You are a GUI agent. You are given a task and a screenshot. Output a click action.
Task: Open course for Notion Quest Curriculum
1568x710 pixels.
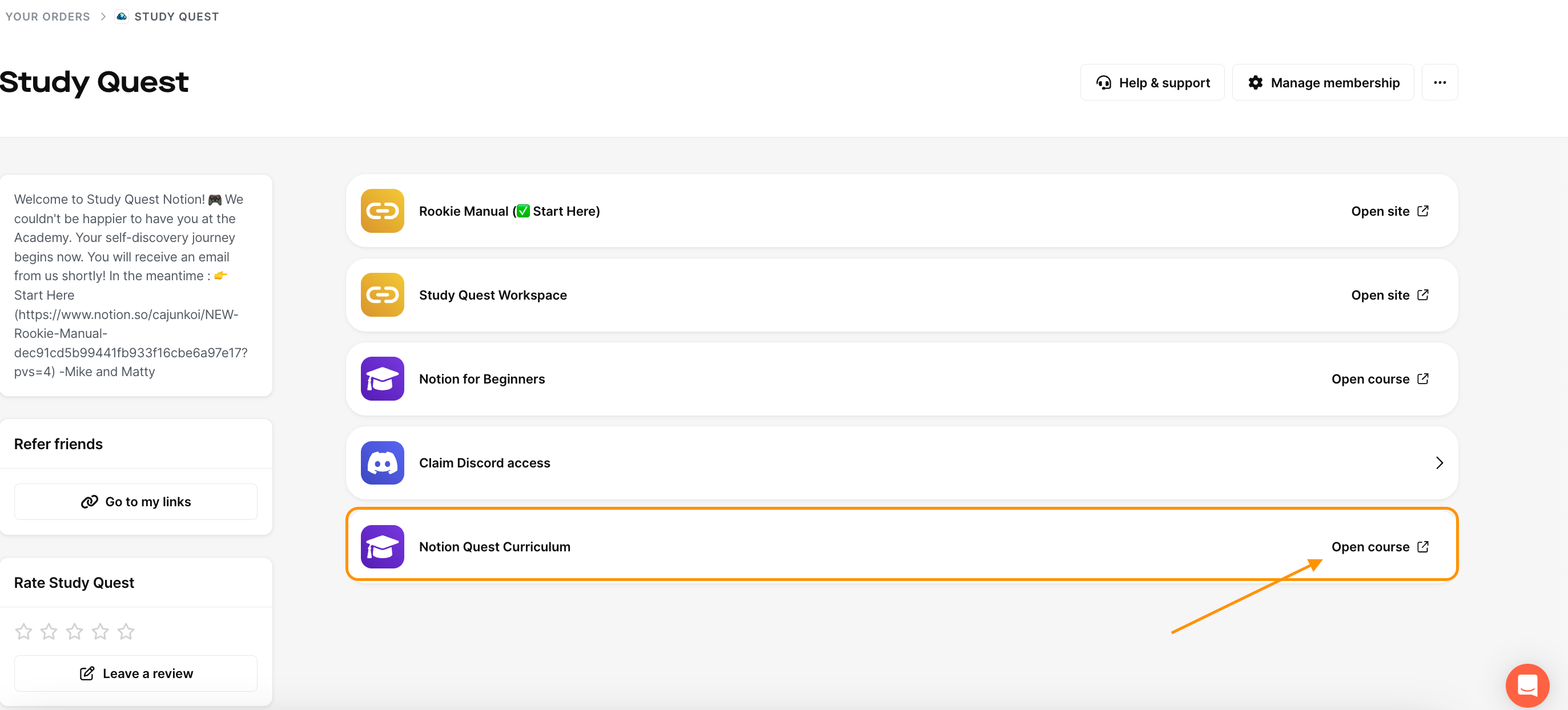(1380, 547)
